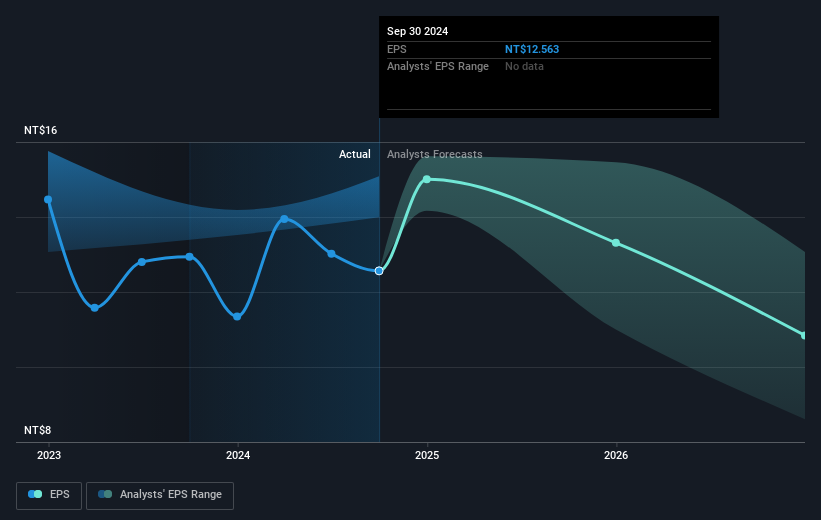Image resolution: width=821 pixels, height=520 pixels.
Task: Click the NT$12.563 EPS value in tooltip
Action: click(x=532, y=49)
